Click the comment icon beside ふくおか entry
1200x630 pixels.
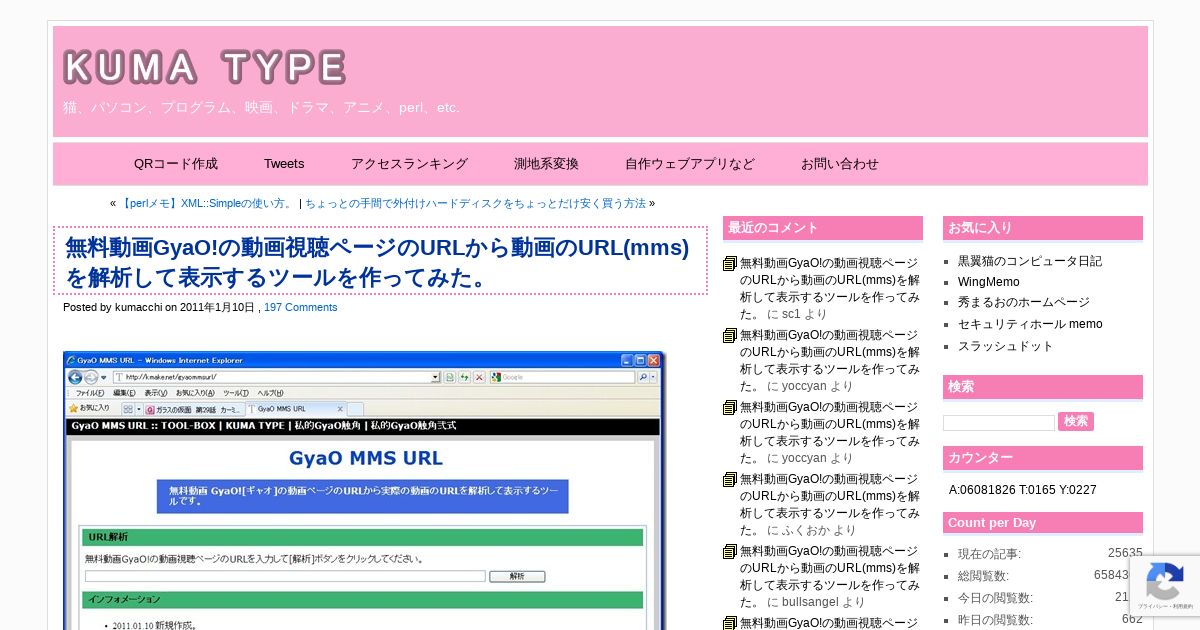pyautogui.click(x=730, y=480)
